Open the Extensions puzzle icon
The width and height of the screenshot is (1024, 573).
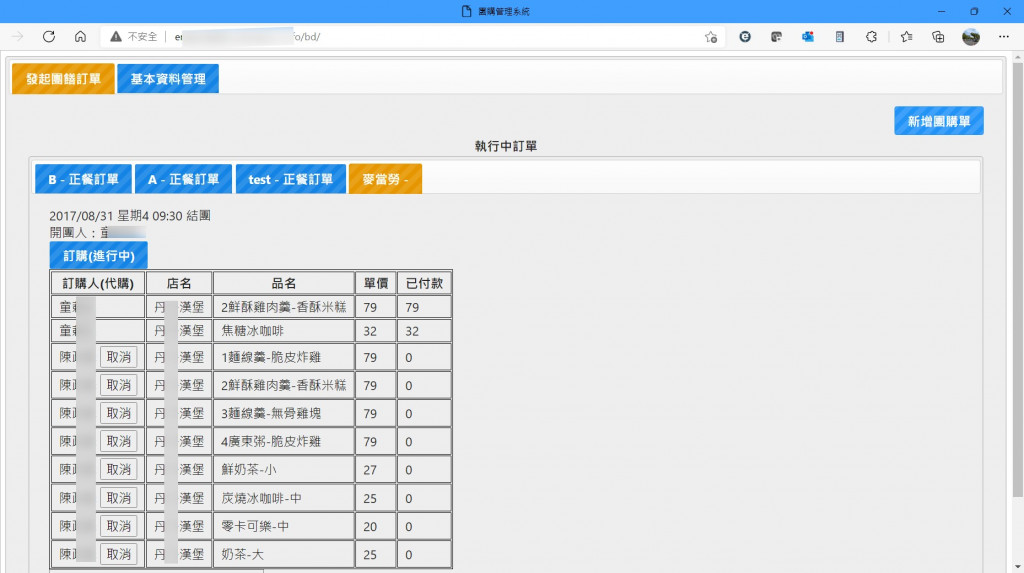871,37
